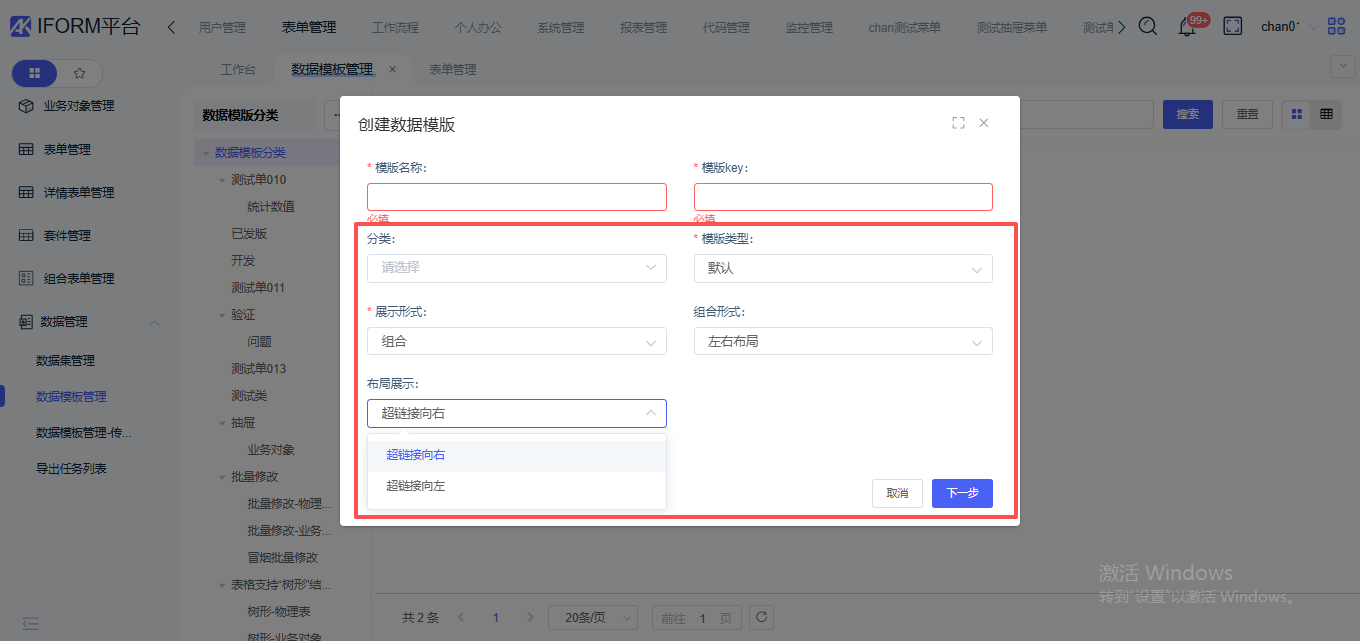
Task: Collapse the 数据管理 sidebar section
Action: pyautogui.click(x=154, y=322)
